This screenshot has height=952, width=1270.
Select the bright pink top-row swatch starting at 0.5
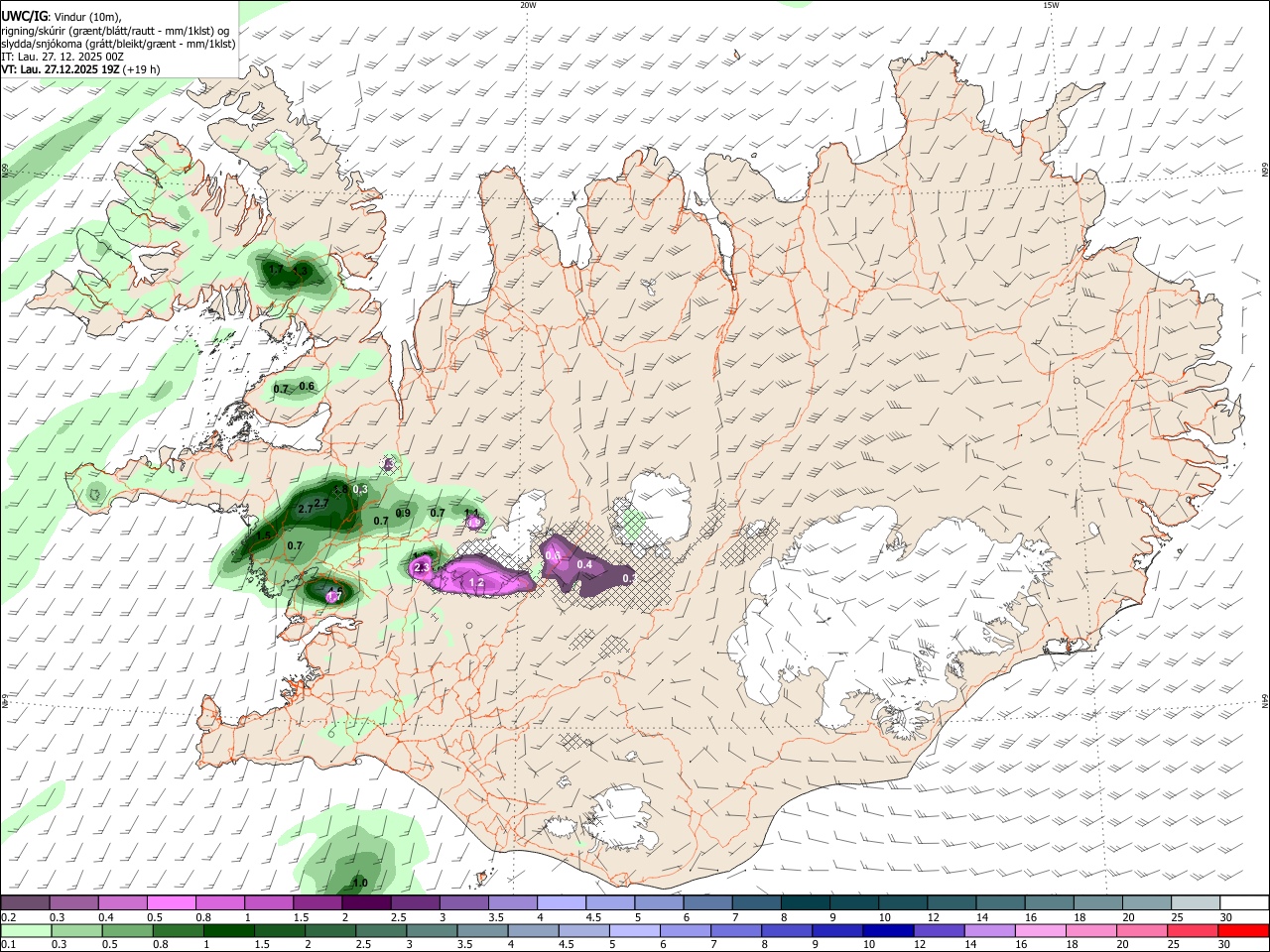click(171, 902)
